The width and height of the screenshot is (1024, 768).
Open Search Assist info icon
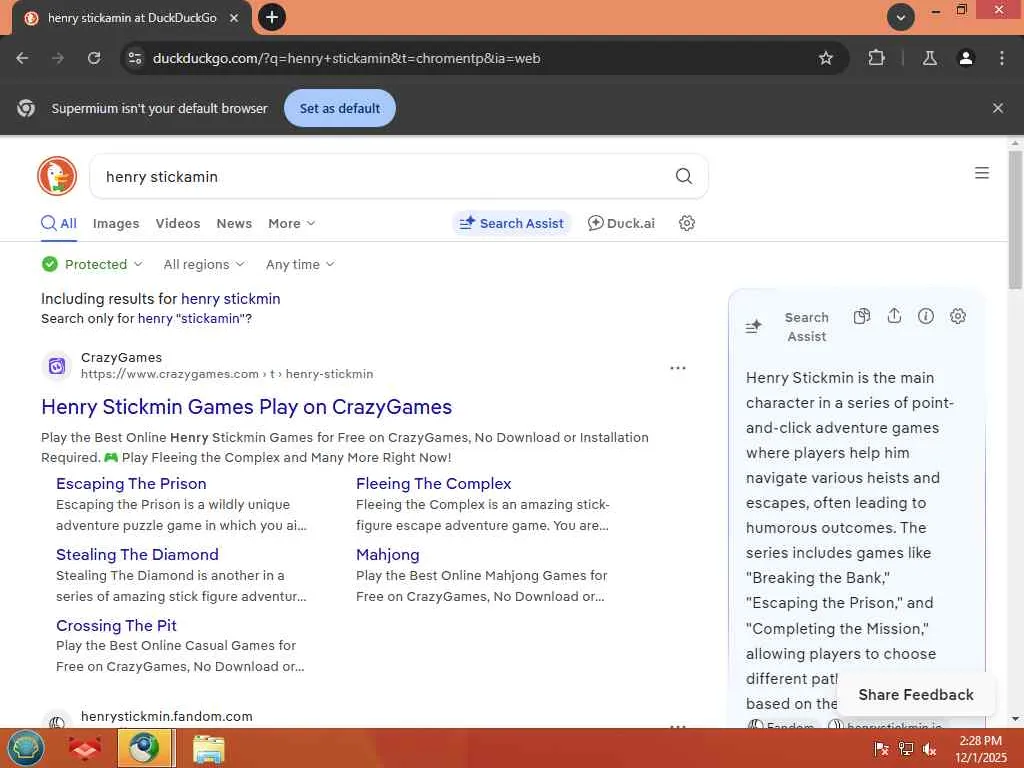coord(925,317)
